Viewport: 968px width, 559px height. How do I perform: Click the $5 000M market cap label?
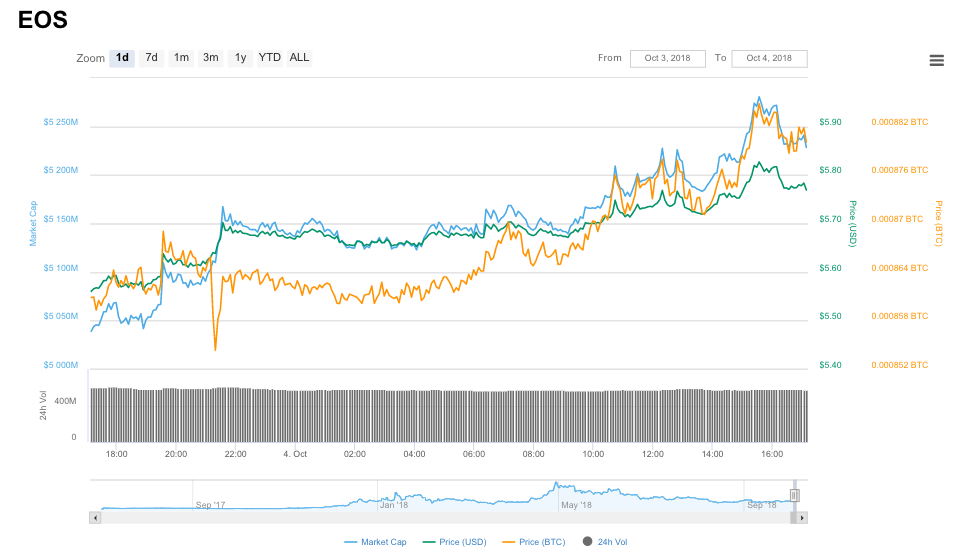[60, 365]
